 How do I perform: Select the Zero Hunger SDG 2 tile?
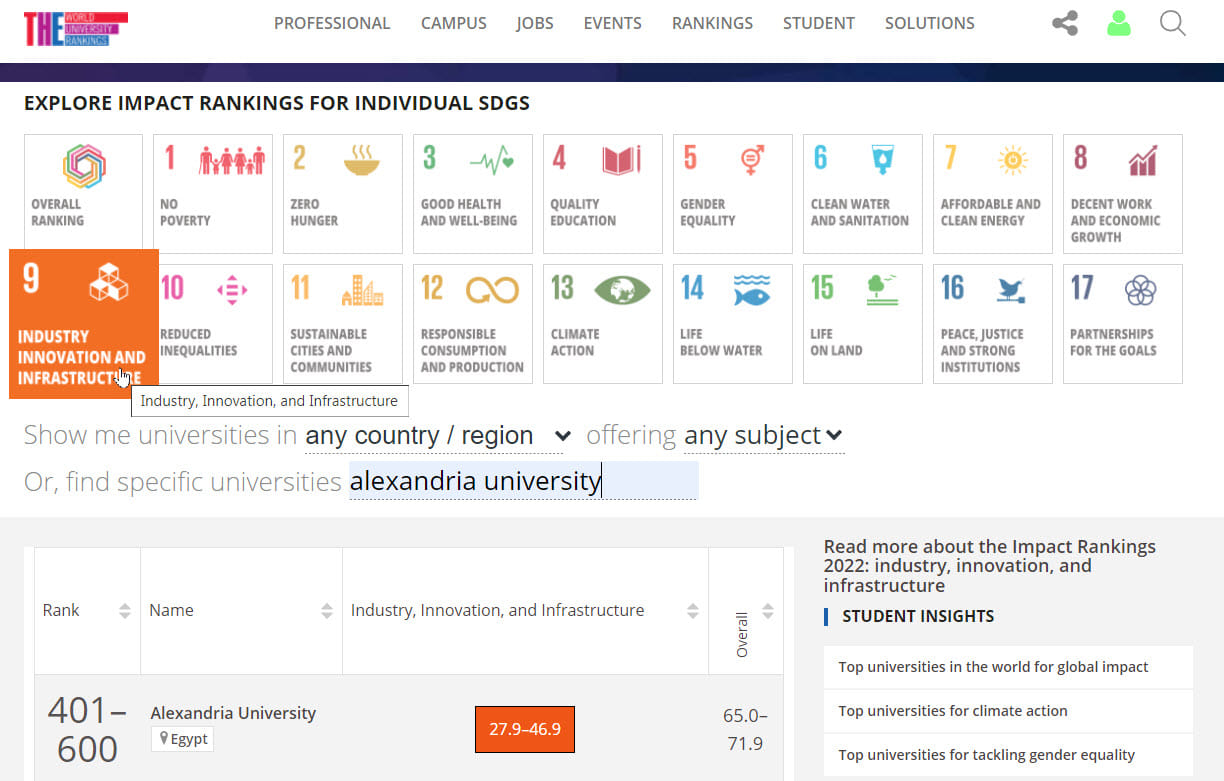click(x=342, y=193)
